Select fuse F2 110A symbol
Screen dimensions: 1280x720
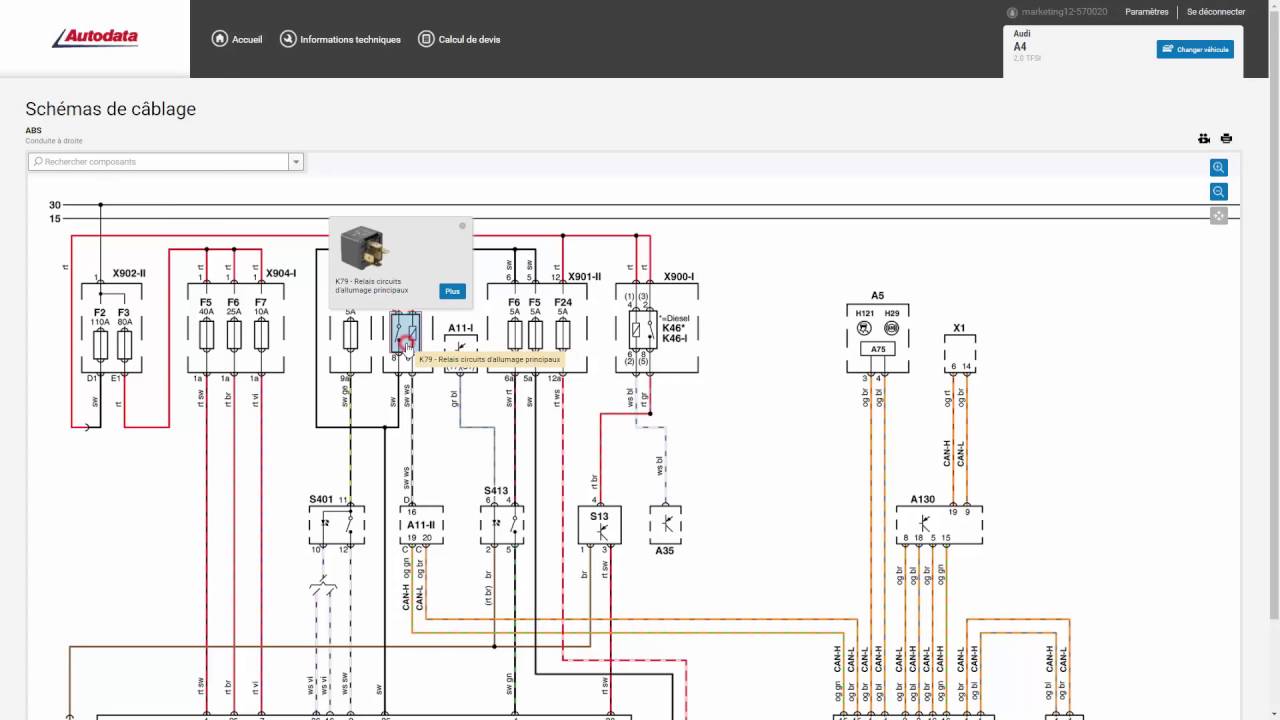(100, 345)
